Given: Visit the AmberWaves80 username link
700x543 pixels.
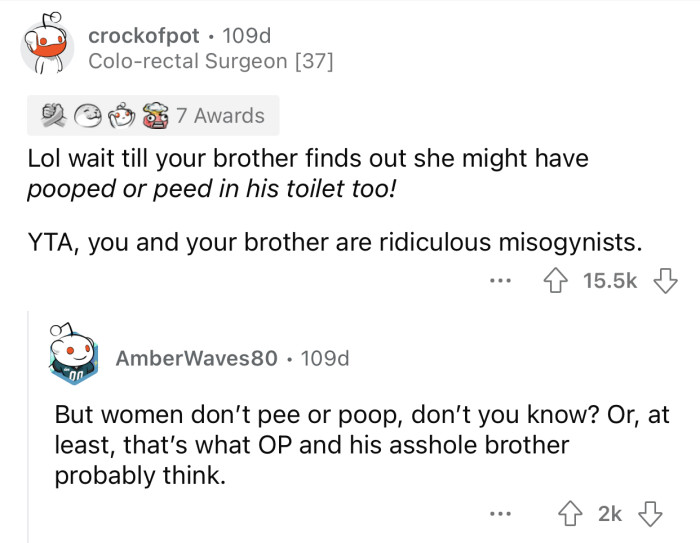Looking at the screenshot, I should pyautogui.click(x=196, y=357).
